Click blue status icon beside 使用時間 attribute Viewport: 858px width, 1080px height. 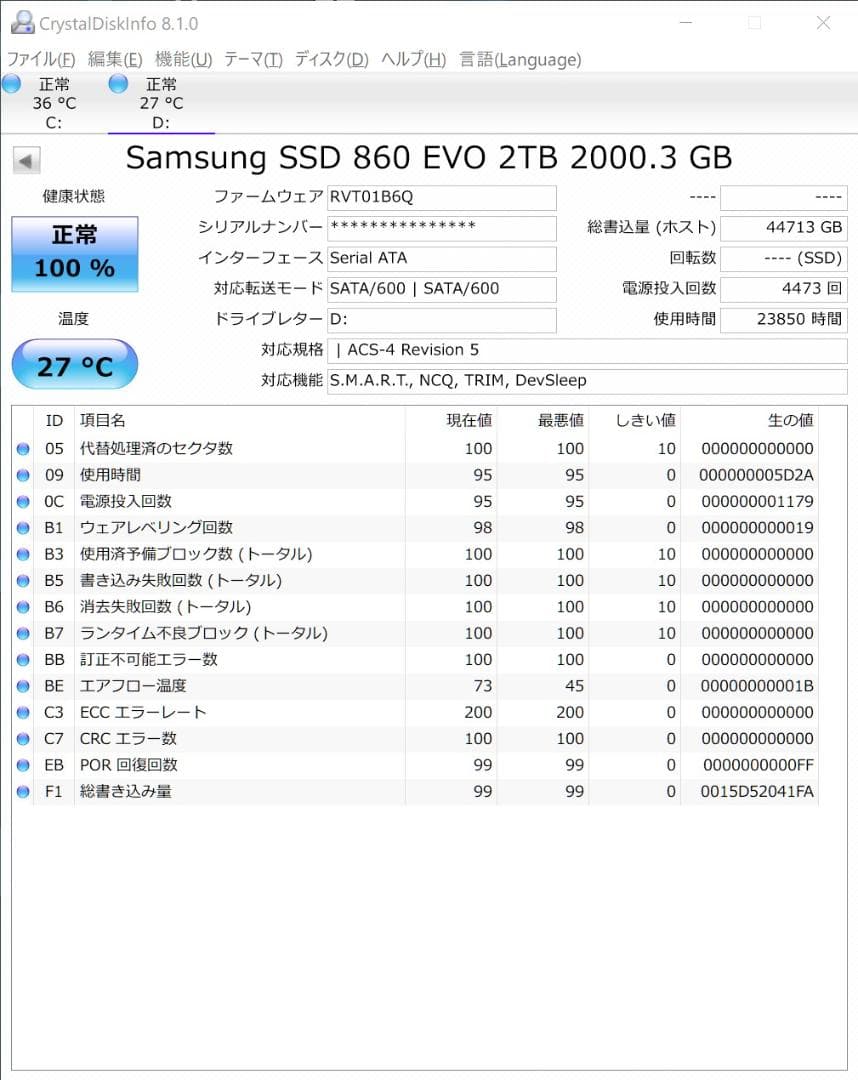[22, 475]
